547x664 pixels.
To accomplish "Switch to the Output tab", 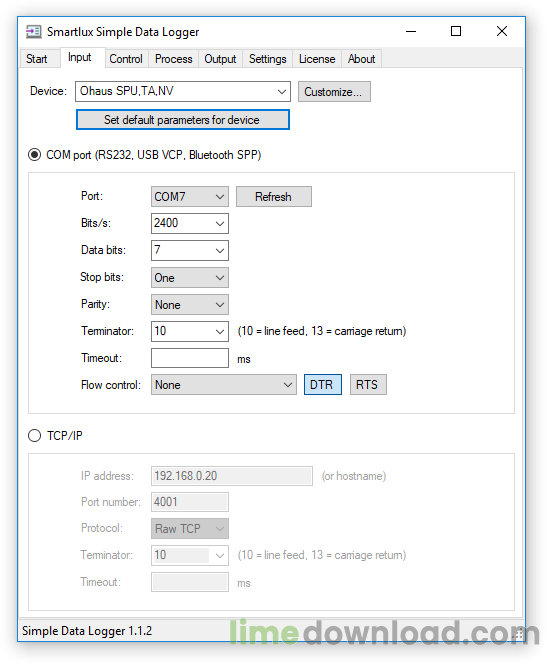I will 220,59.
